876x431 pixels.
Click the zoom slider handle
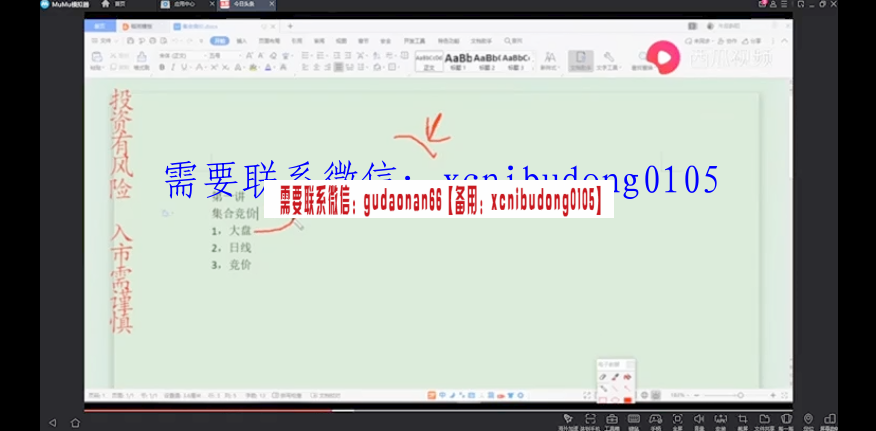click(x=740, y=395)
